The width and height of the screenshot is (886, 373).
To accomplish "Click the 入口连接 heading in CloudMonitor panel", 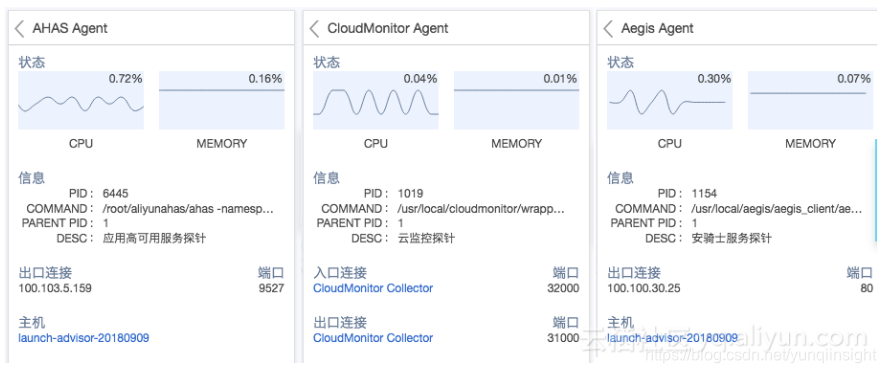I will click(340, 273).
